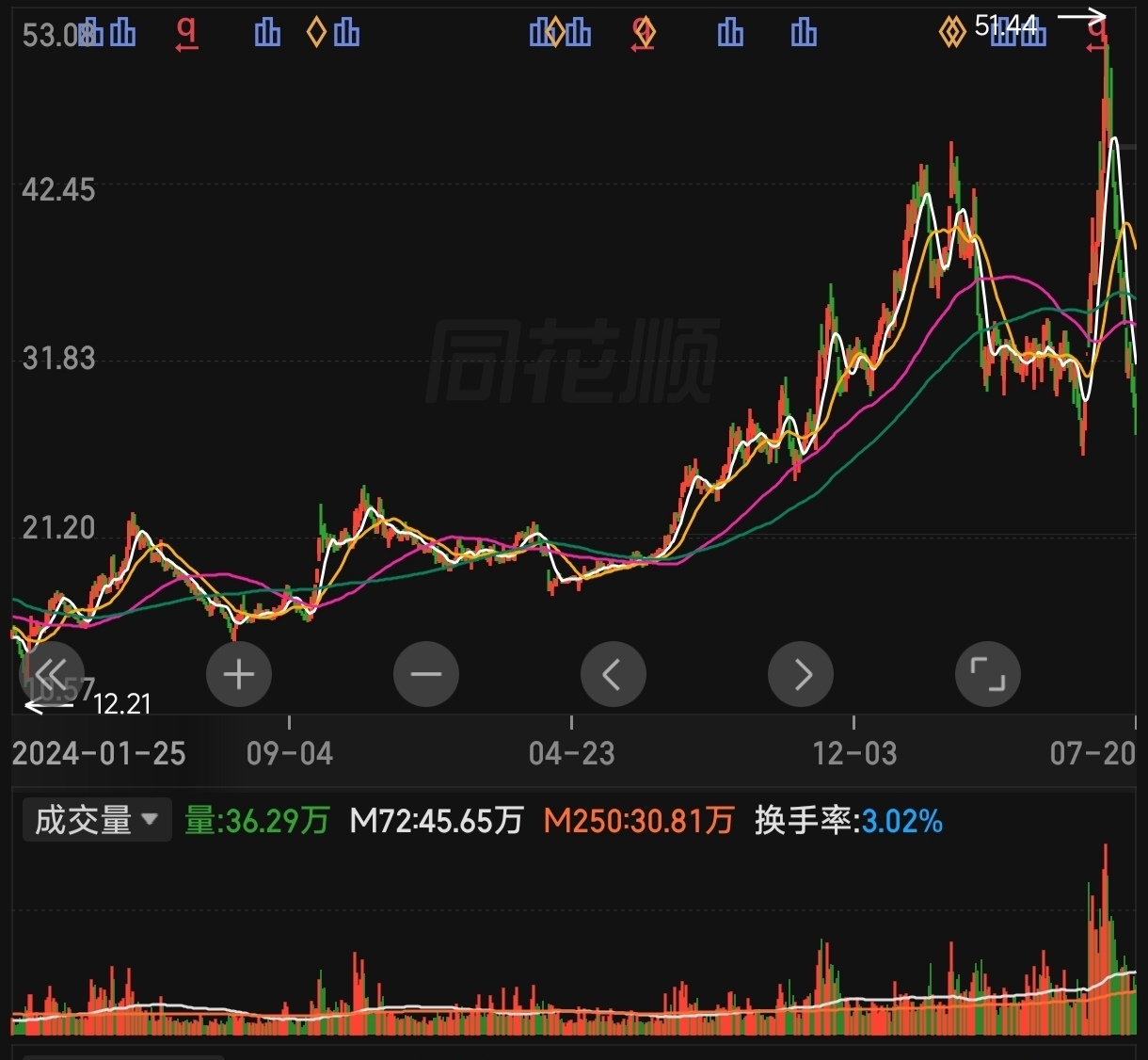1148x1060 pixels.
Task: Tap the 量:36.29万 volume readout
Action: 257,821
